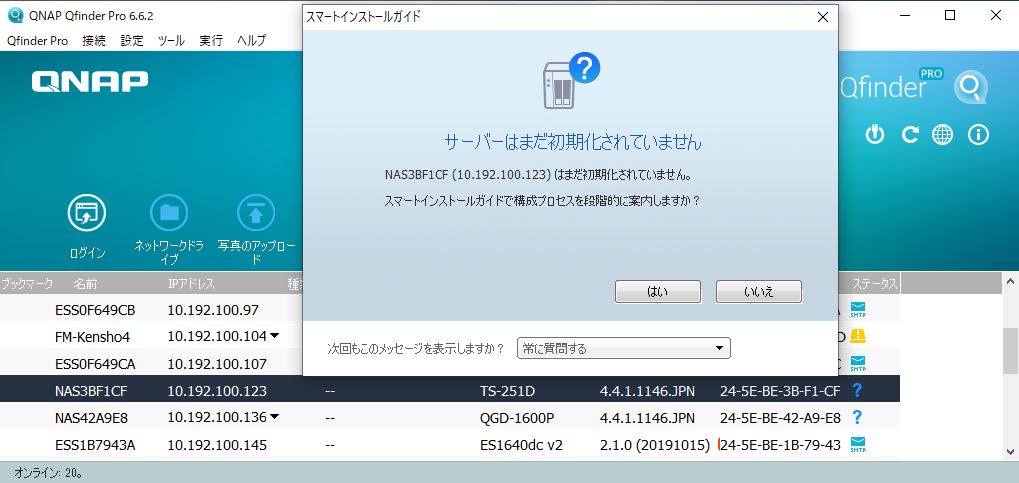
Task: Close the Smart Install Guide dialog
Action: click(822, 17)
